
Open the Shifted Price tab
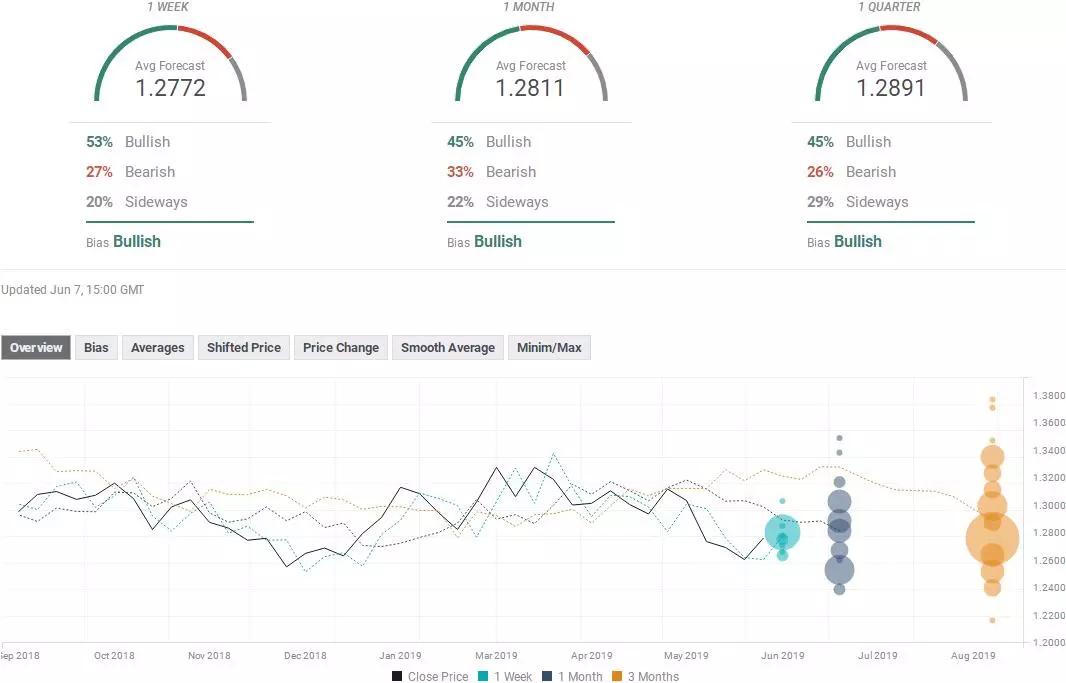[x=243, y=347]
